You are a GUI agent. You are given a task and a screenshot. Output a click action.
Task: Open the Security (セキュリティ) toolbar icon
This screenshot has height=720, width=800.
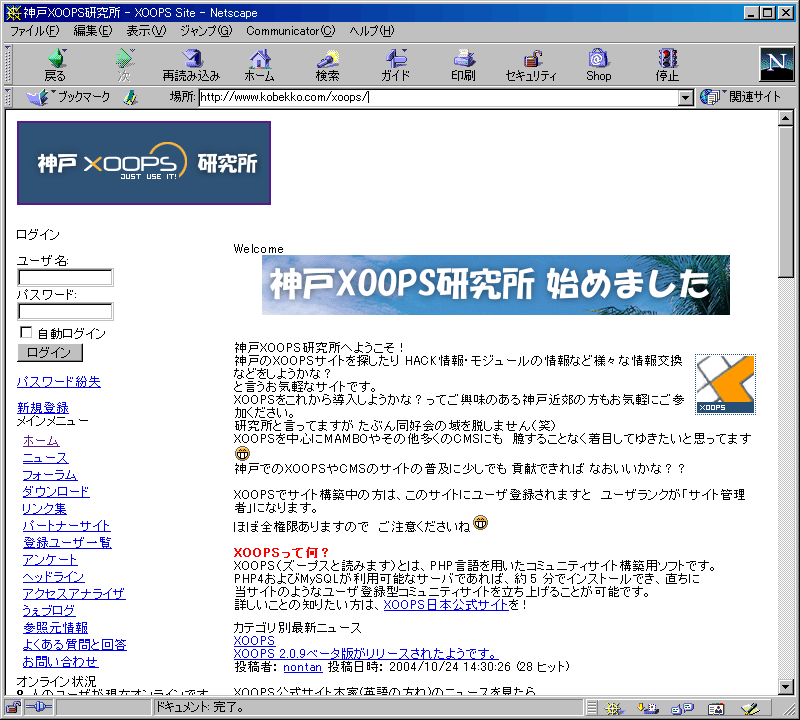[531, 65]
